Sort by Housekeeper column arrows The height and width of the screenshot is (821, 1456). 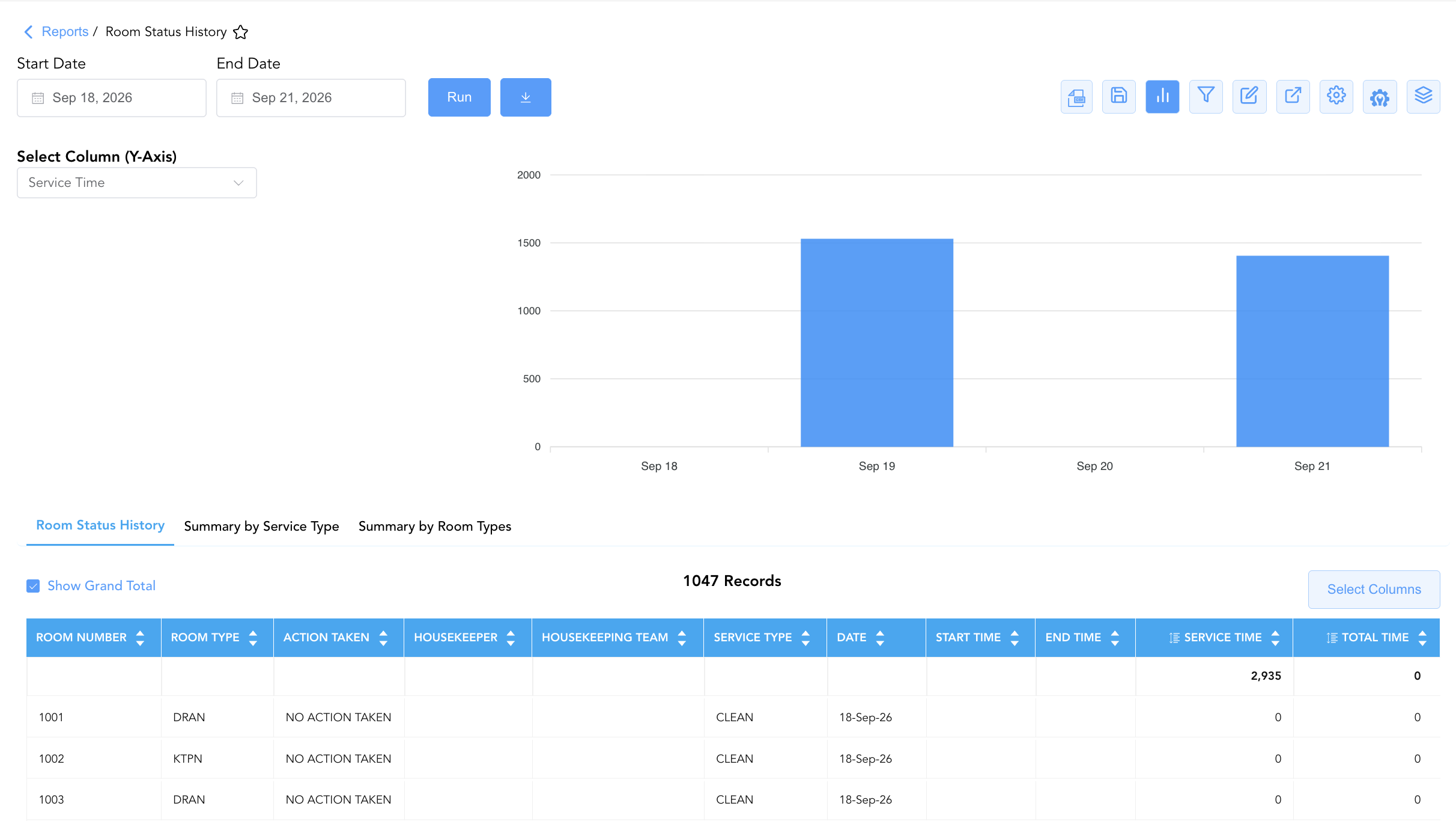tap(511, 638)
